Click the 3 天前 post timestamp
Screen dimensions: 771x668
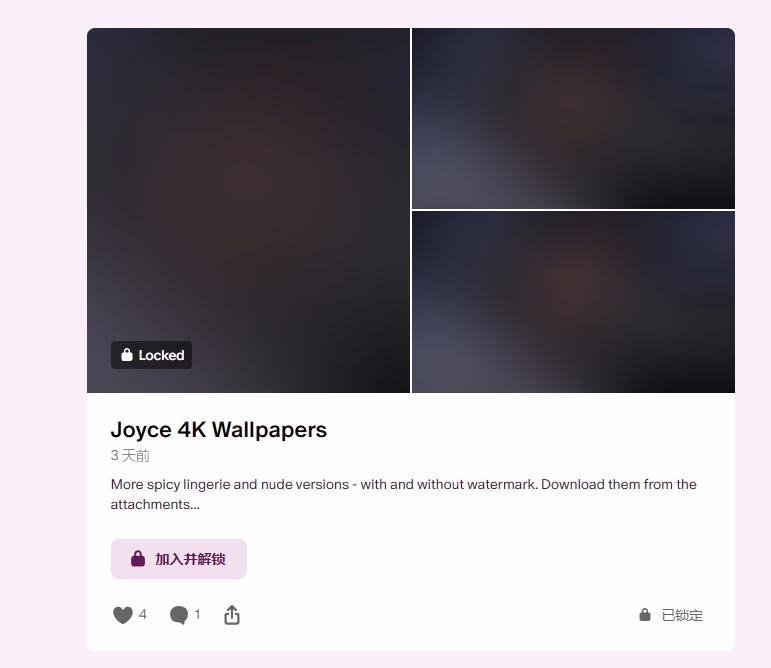coord(130,456)
